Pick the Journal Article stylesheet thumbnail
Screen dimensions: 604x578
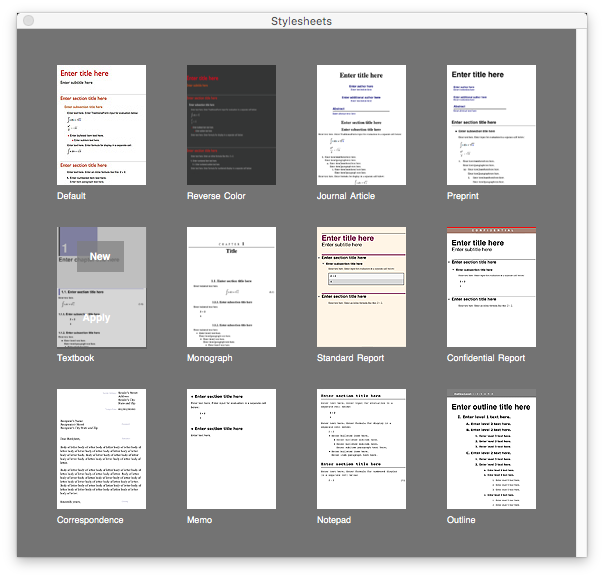(x=361, y=125)
